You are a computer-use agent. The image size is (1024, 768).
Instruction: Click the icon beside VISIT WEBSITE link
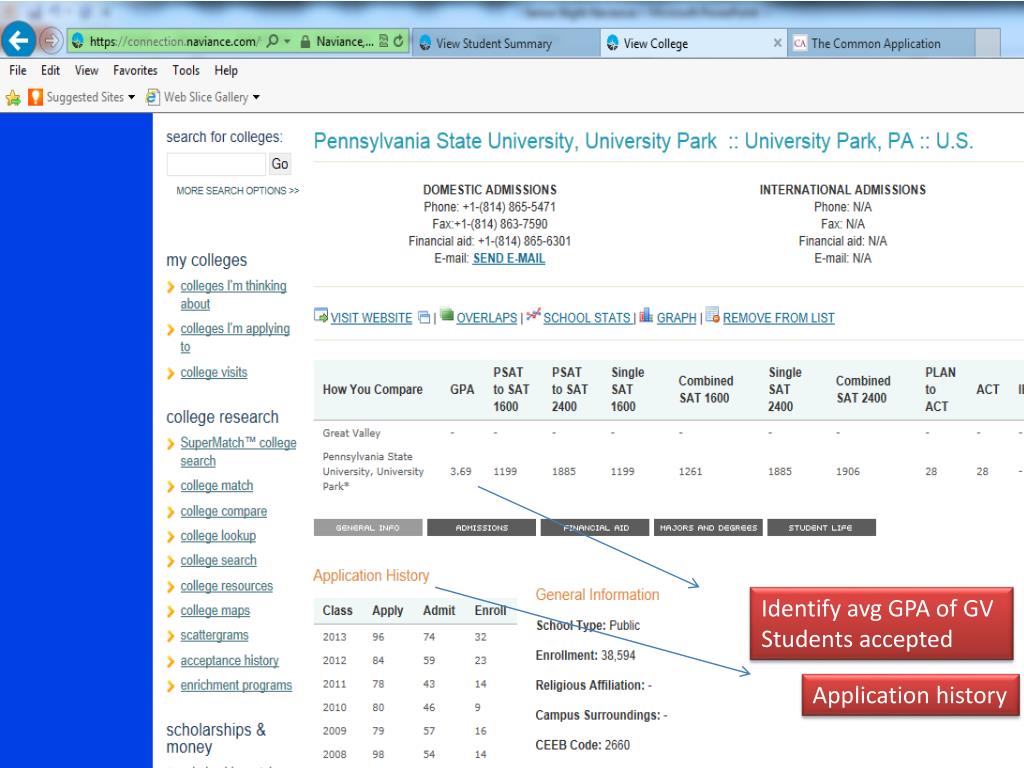click(321, 316)
